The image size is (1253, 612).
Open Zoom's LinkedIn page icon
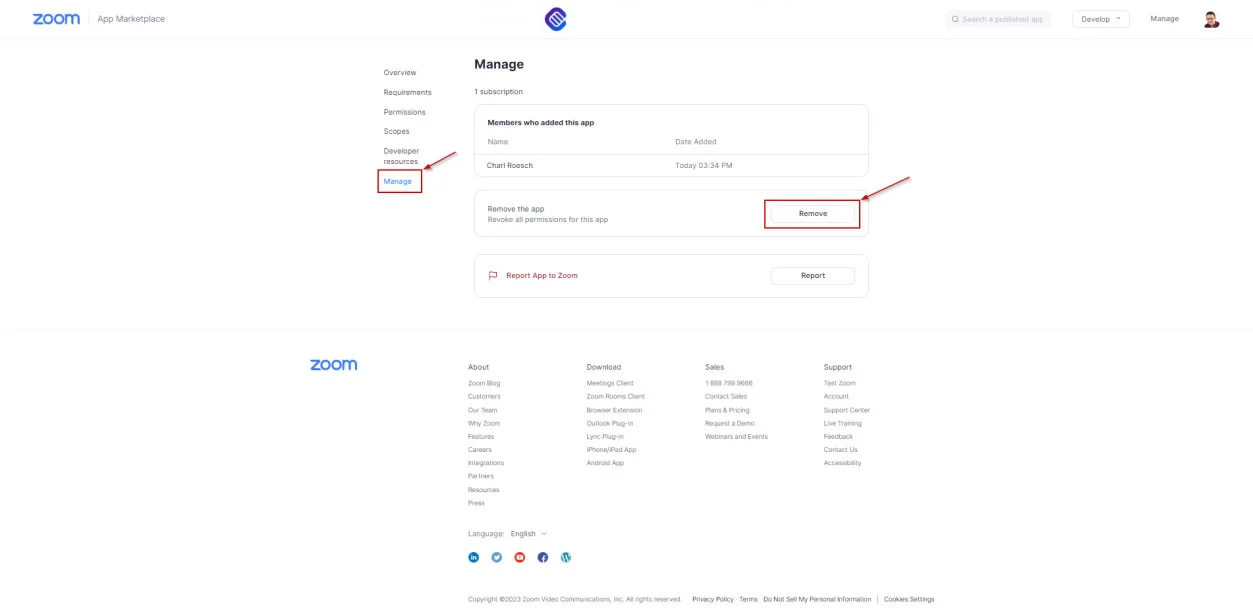pyautogui.click(x=474, y=557)
